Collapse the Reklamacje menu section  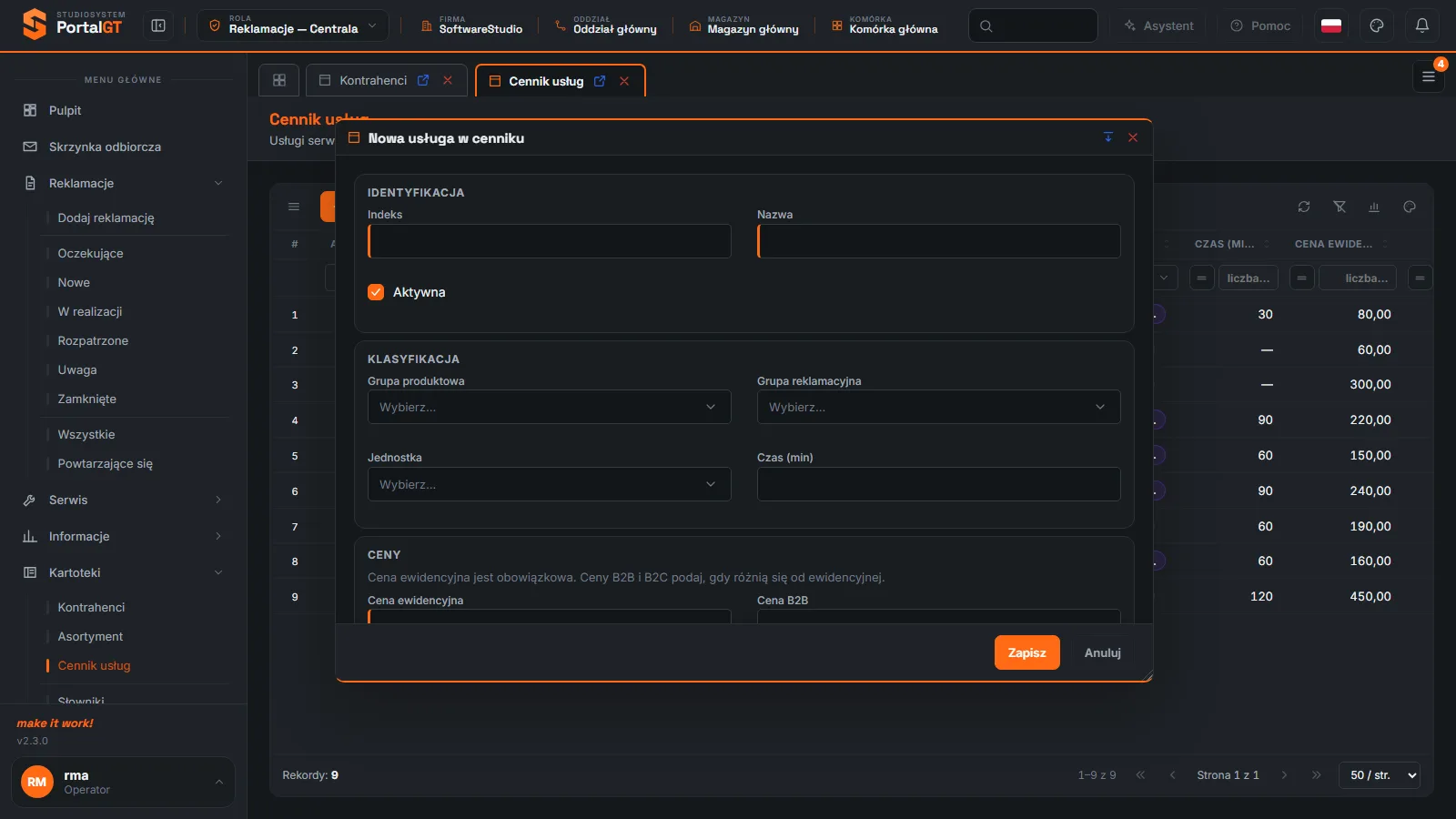coord(123,183)
